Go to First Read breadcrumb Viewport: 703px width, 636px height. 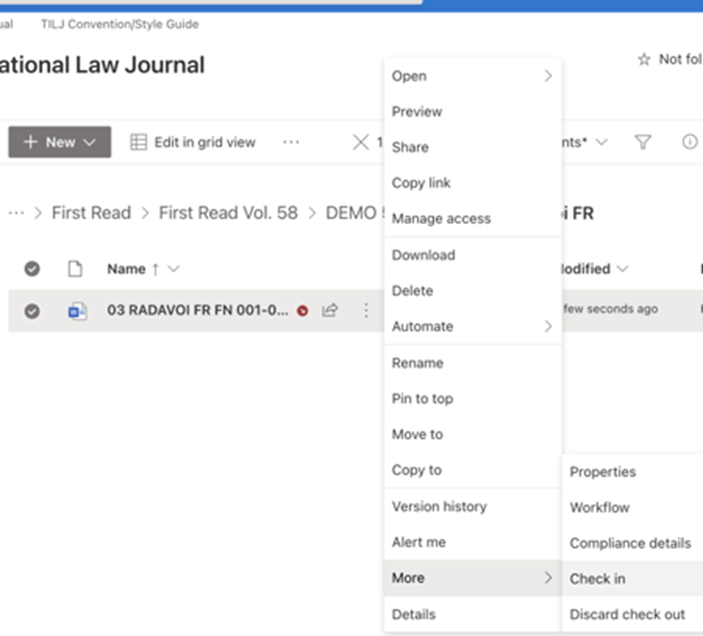[91, 213]
